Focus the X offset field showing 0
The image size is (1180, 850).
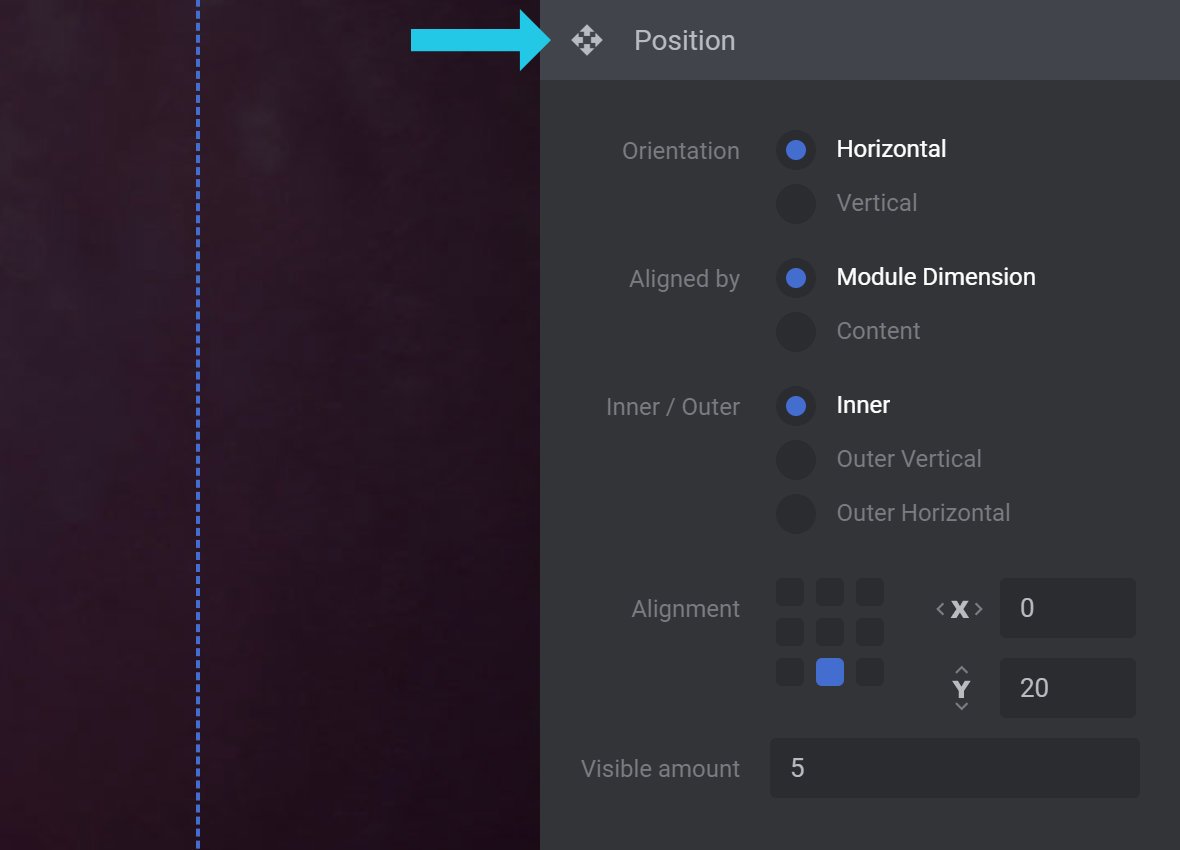click(x=1067, y=608)
